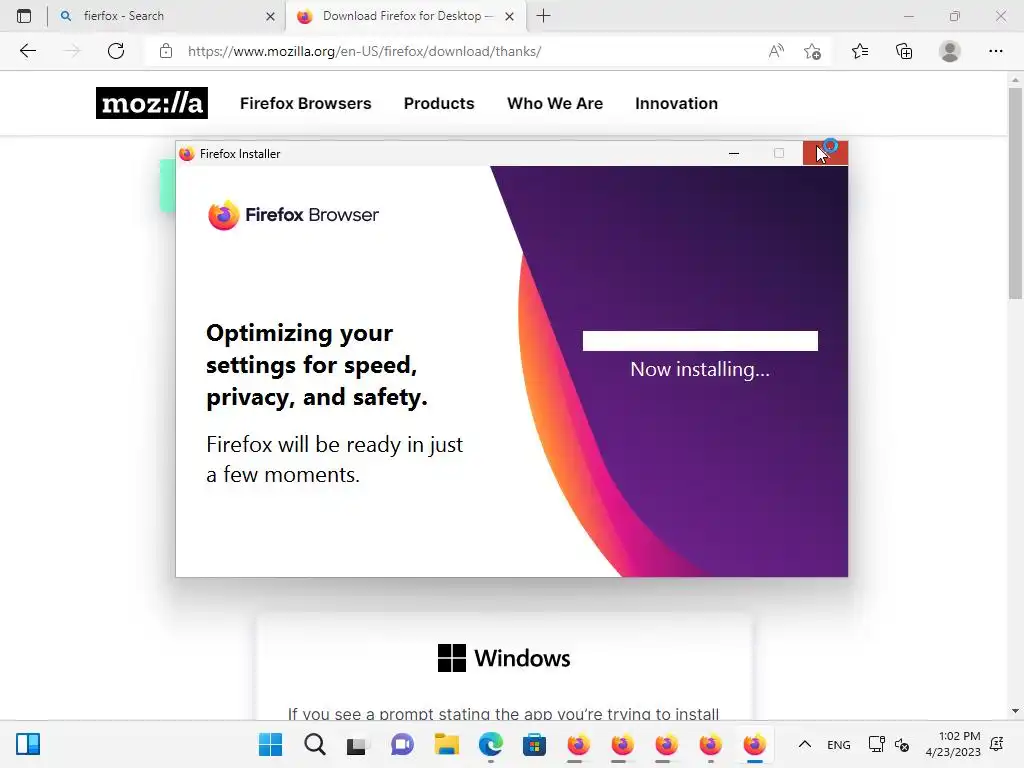Open the Firefox Browsers menu
The height and width of the screenshot is (768, 1024).
coord(306,103)
